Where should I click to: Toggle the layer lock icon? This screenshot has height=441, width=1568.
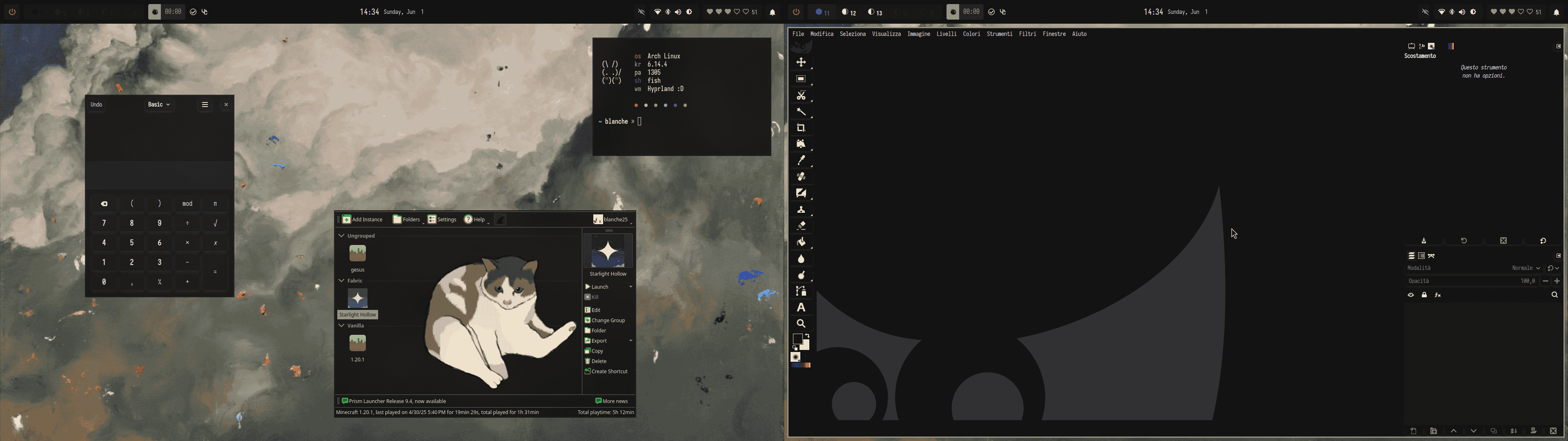pyautogui.click(x=1424, y=295)
